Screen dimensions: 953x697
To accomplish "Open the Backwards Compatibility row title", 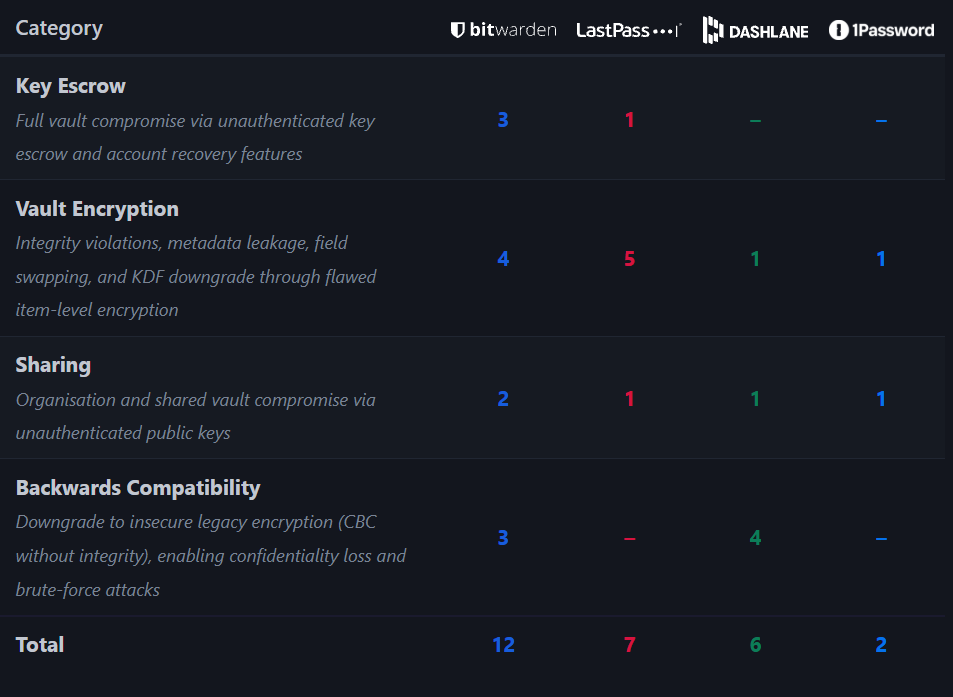I will point(138,488).
